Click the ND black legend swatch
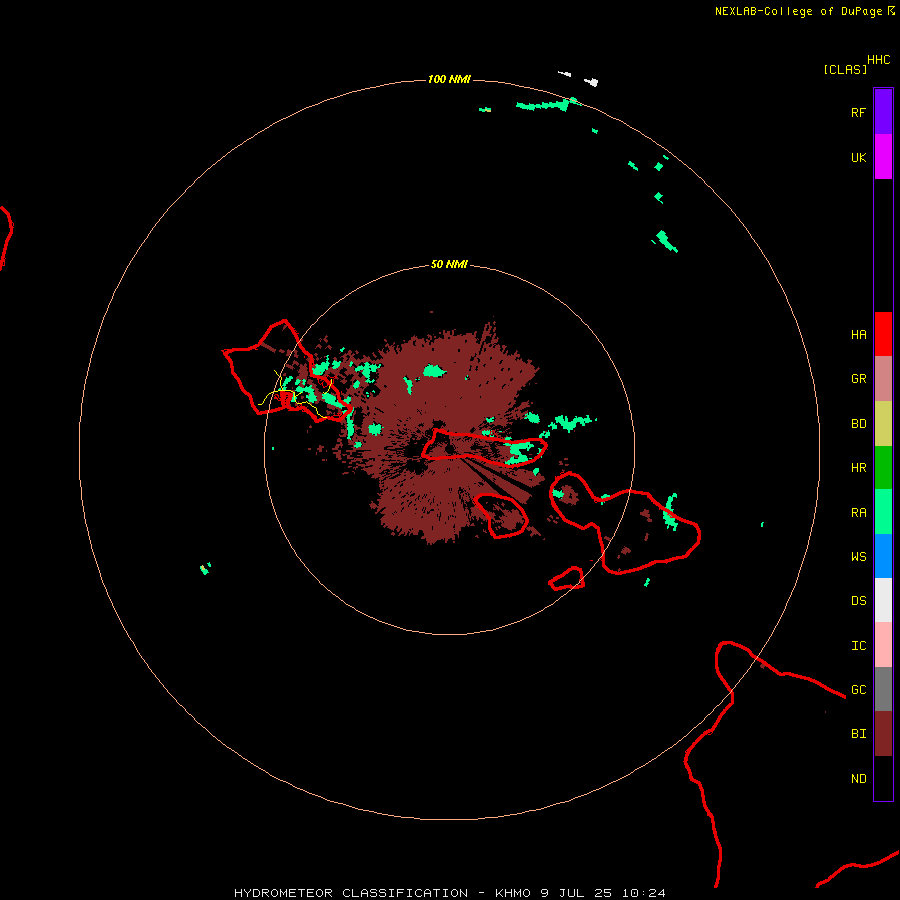 point(883,778)
